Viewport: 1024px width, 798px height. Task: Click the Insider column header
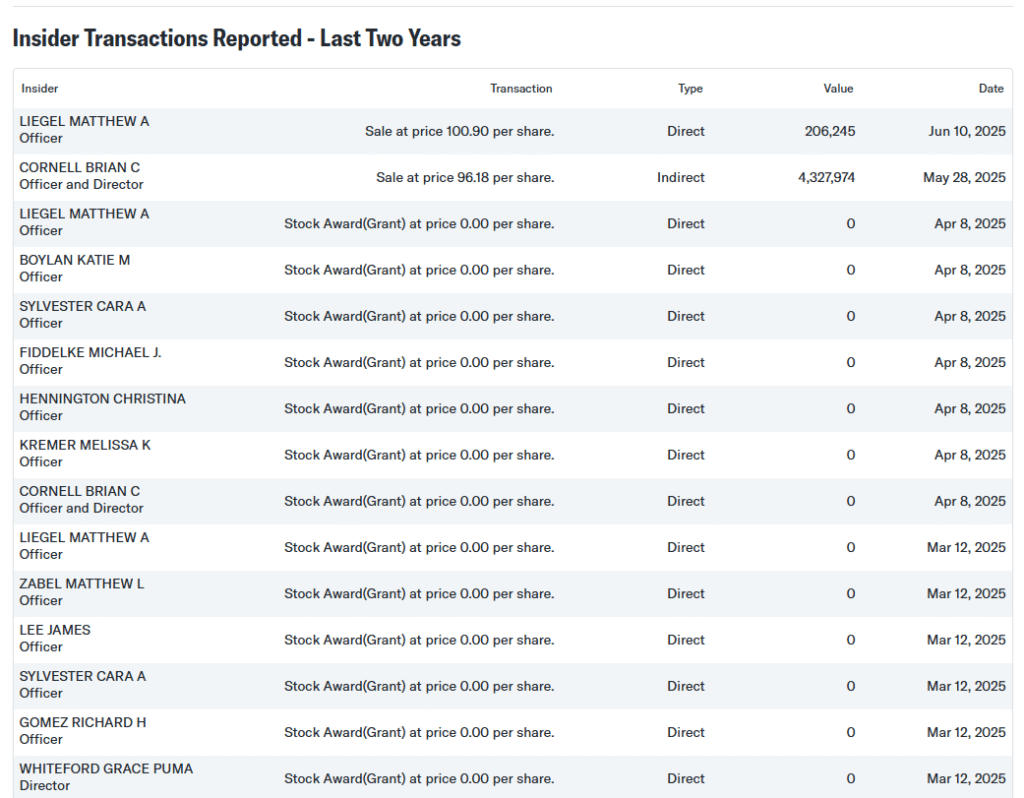coord(40,88)
